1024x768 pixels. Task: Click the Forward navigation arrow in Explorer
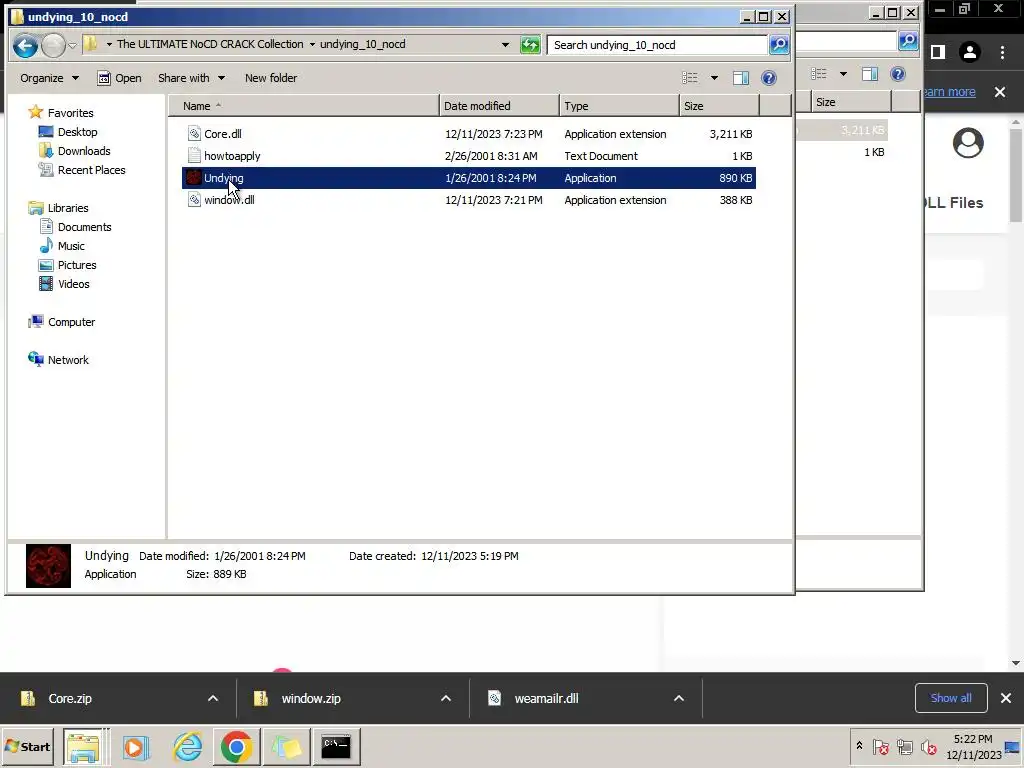click(54, 46)
